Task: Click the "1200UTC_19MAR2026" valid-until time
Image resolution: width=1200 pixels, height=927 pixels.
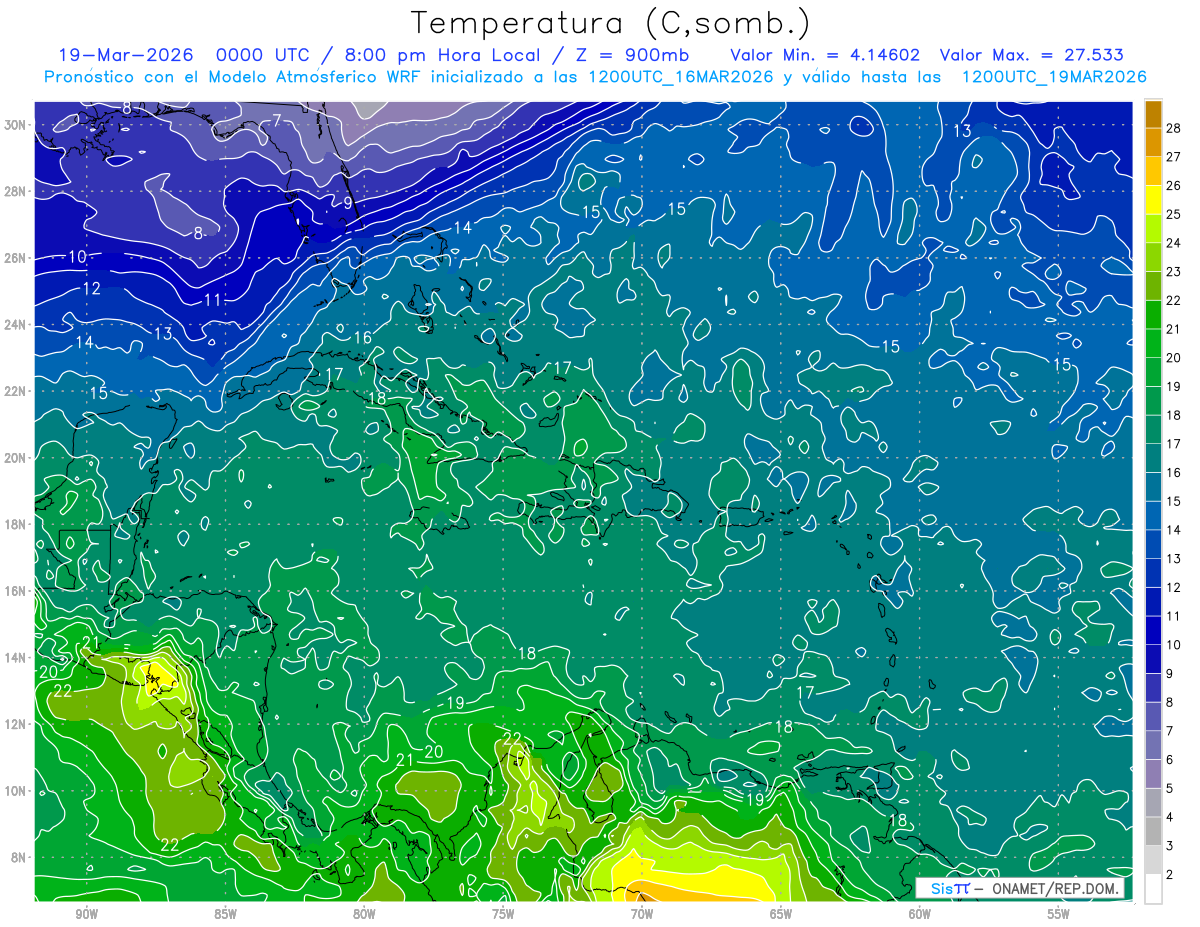Action: (1053, 77)
